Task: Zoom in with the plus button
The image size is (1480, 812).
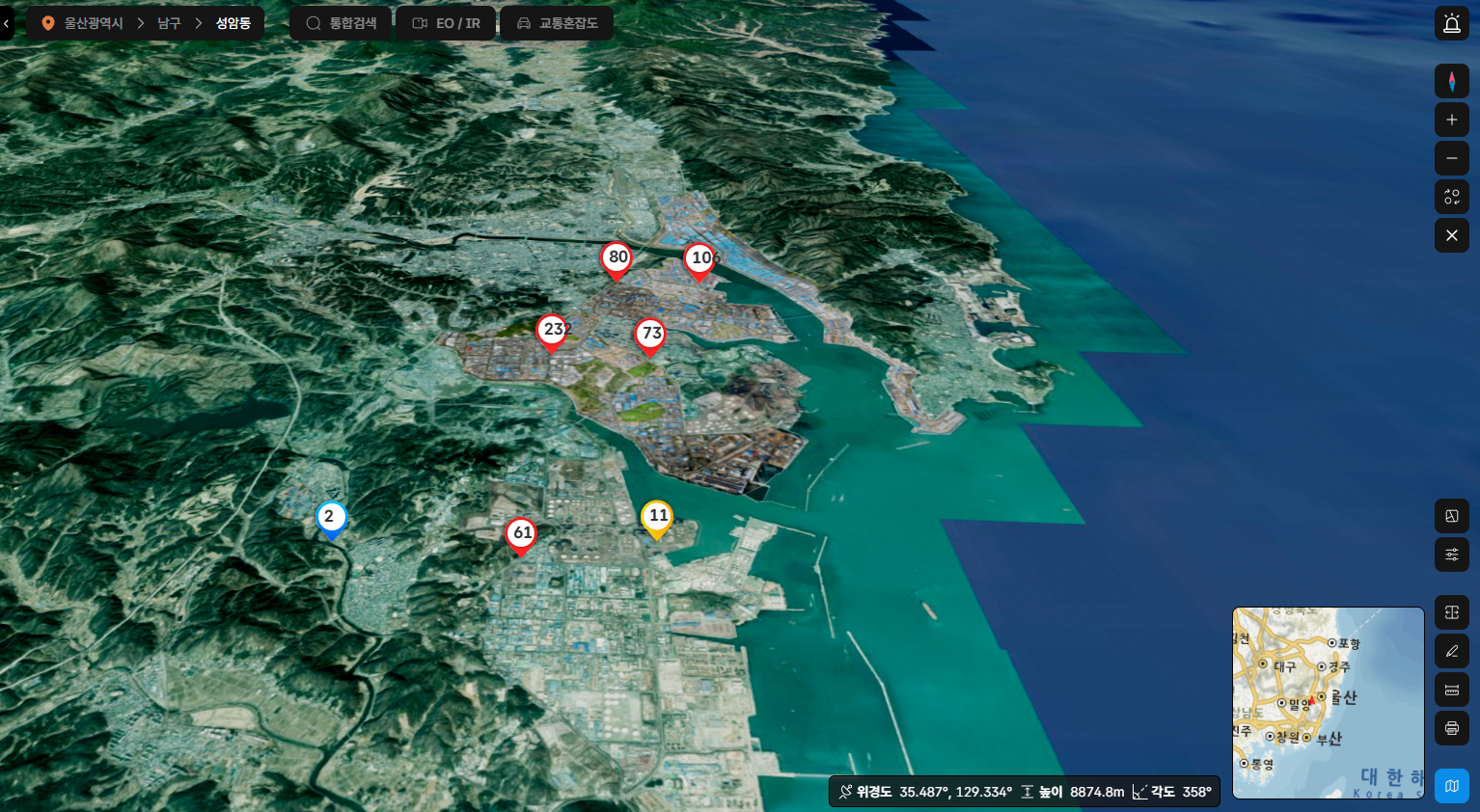Action: coord(1451,120)
